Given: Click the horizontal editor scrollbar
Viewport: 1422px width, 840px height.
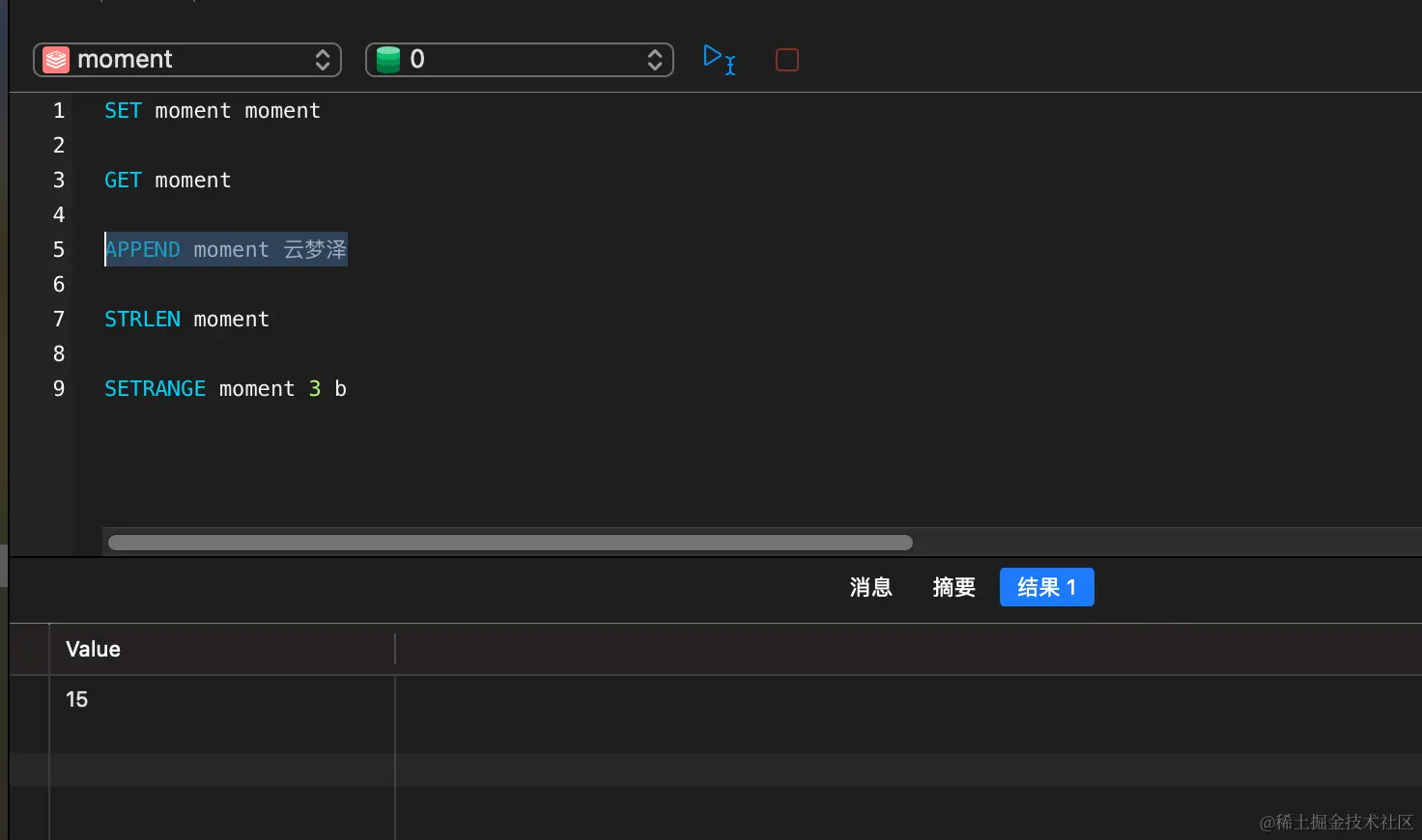Looking at the screenshot, I should point(510,543).
